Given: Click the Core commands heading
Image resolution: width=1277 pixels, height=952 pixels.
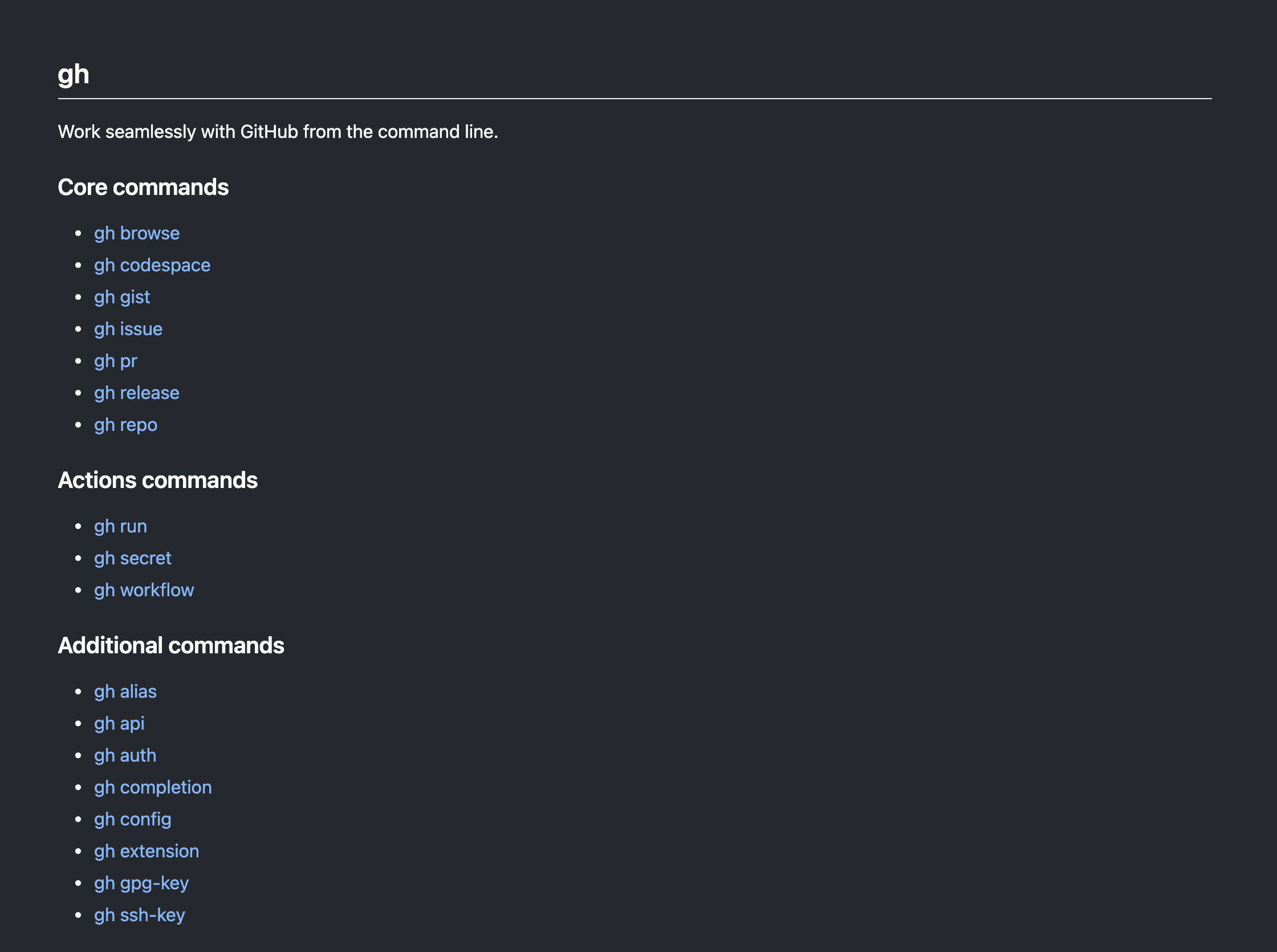Looking at the screenshot, I should [143, 188].
